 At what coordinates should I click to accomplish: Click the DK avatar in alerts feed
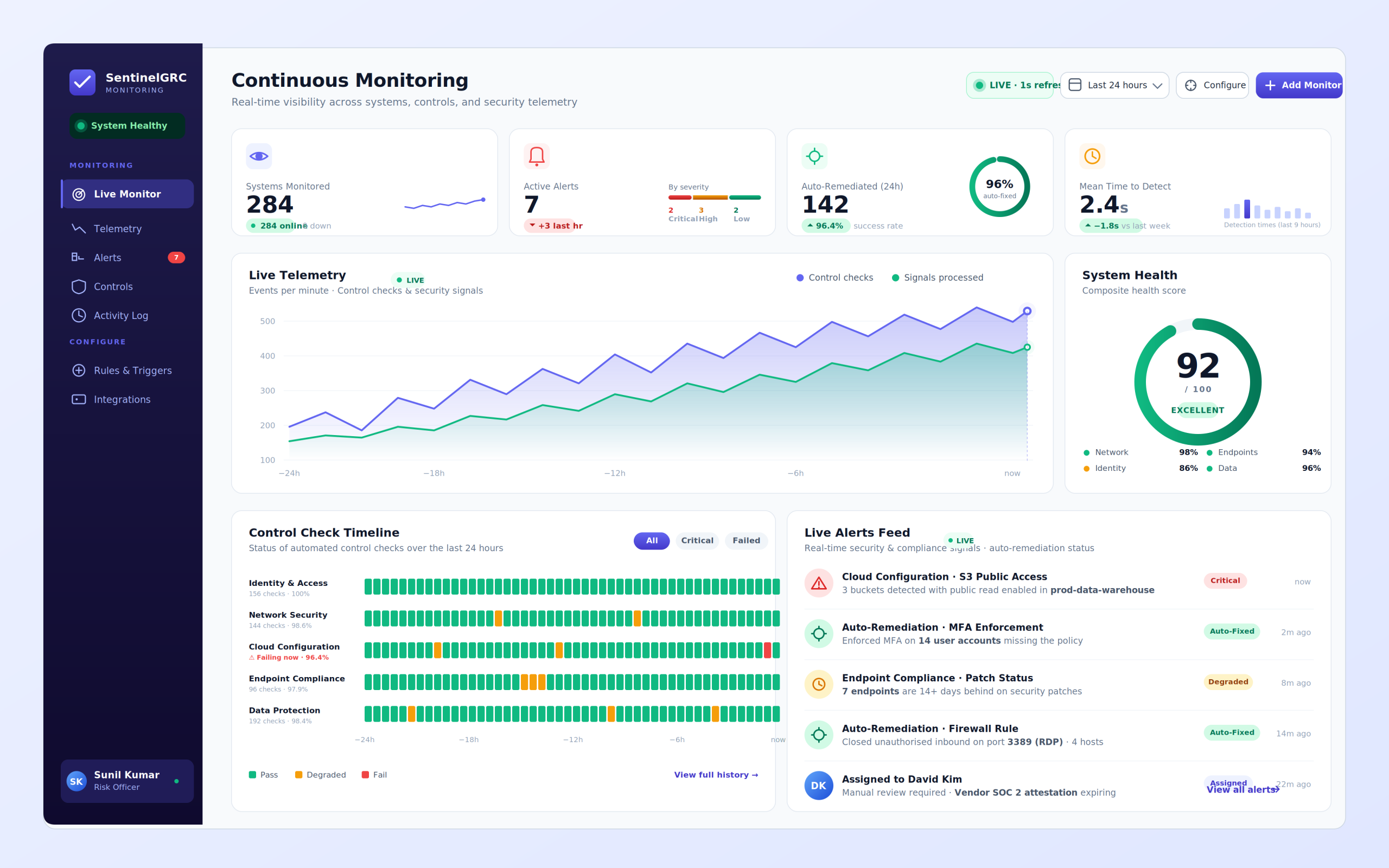pos(819,786)
